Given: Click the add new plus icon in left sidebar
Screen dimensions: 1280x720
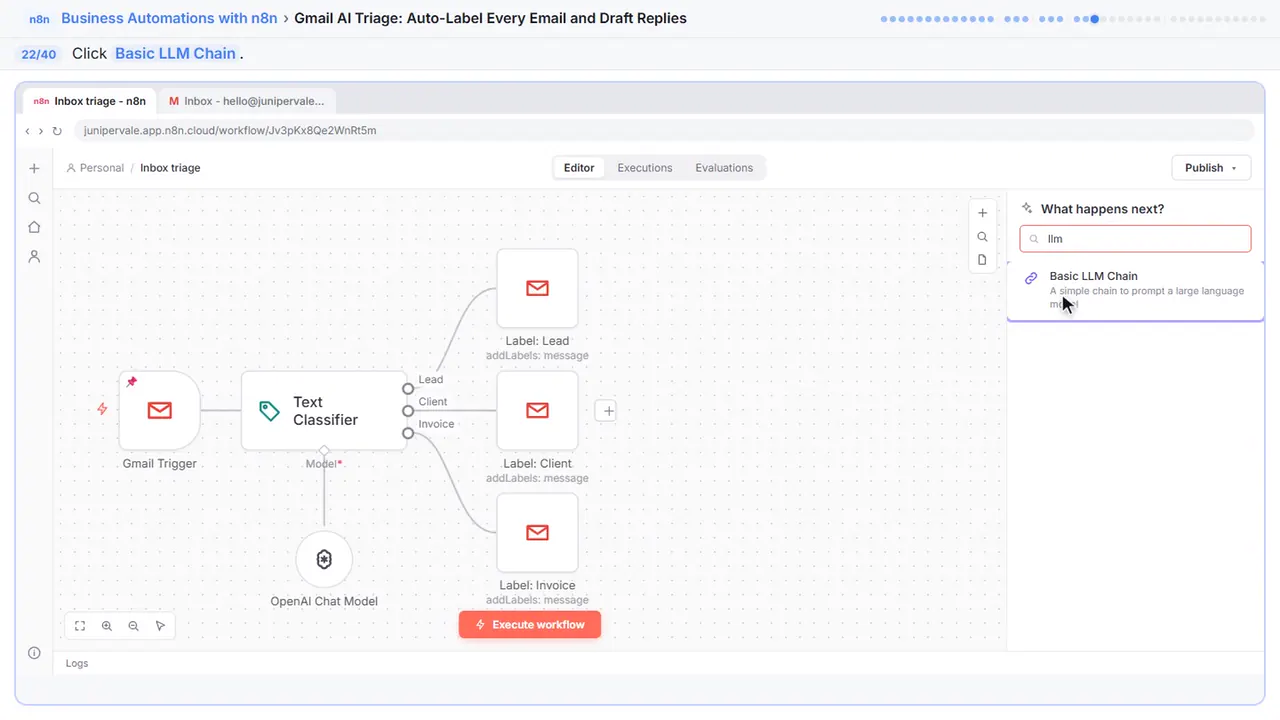Looking at the screenshot, I should tap(34, 169).
